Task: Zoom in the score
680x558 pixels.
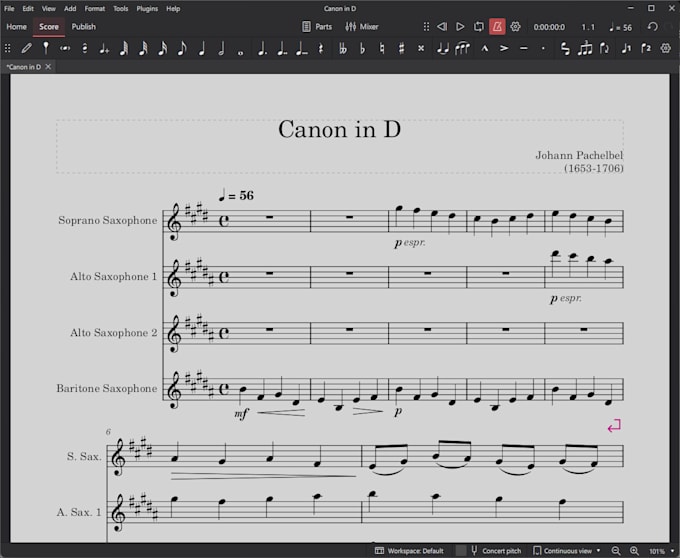Action: [634, 551]
